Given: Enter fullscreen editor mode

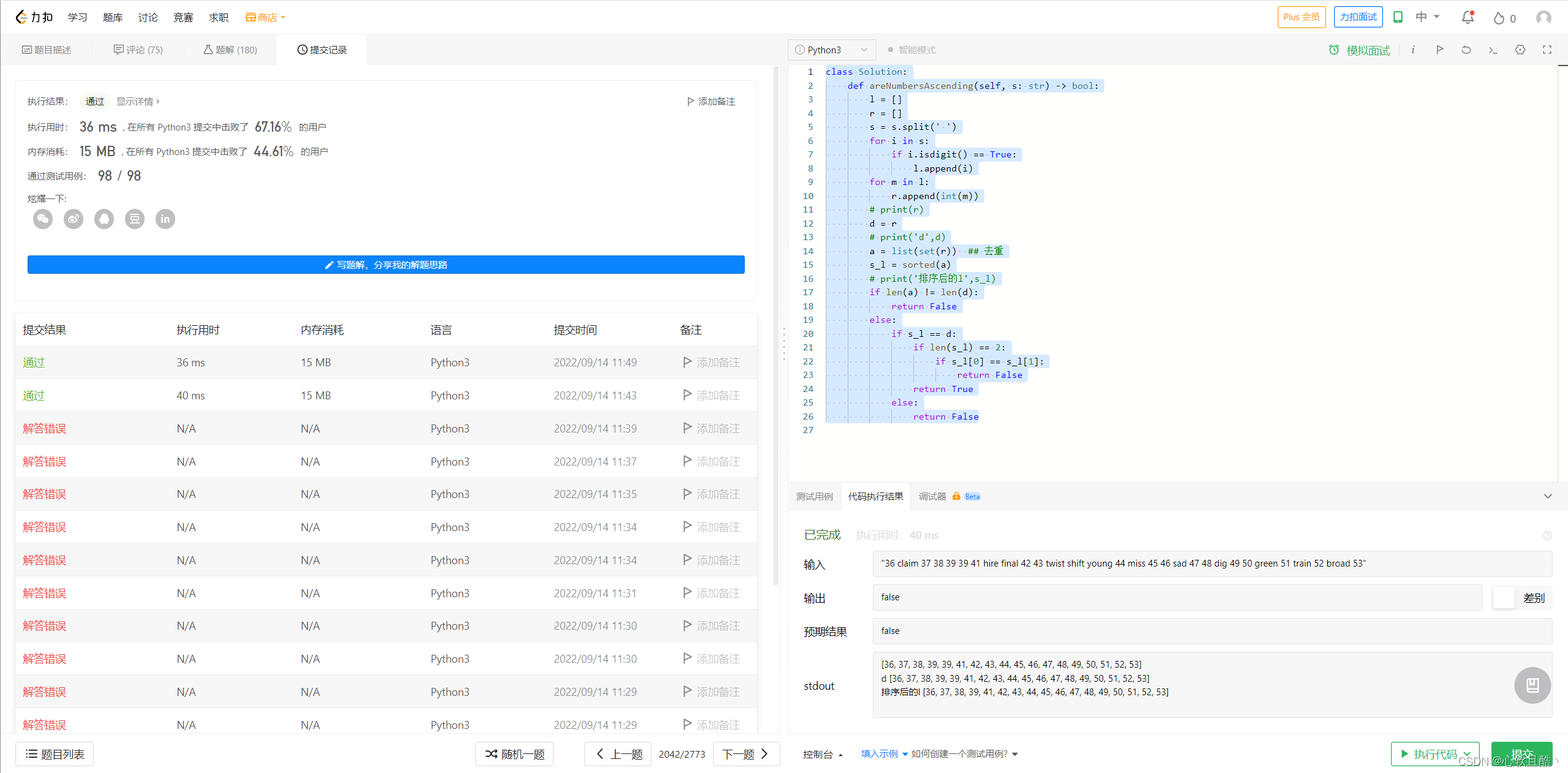Looking at the screenshot, I should (1547, 50).
